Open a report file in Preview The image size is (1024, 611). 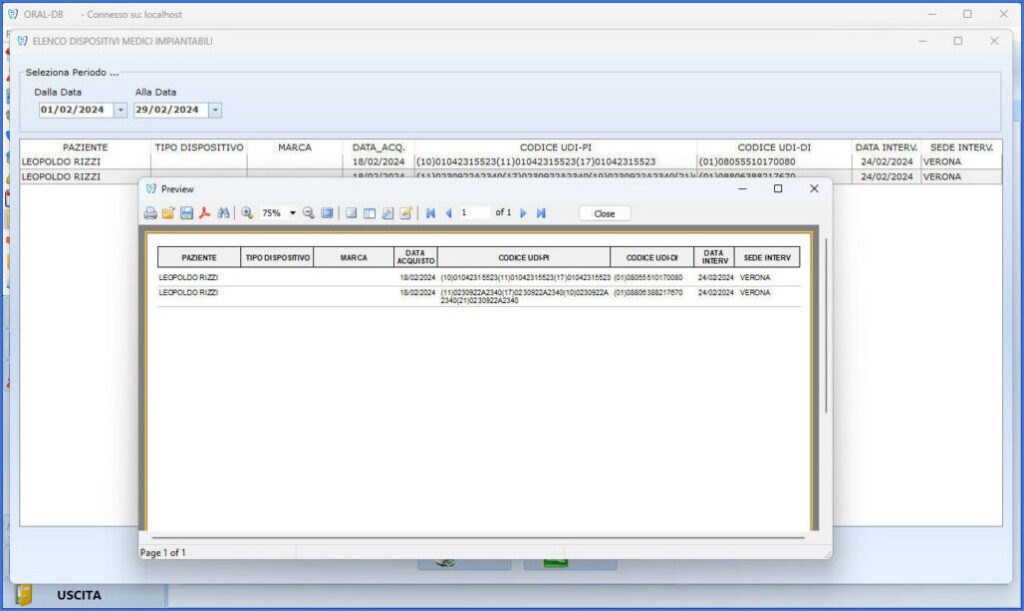click(168, 213)
